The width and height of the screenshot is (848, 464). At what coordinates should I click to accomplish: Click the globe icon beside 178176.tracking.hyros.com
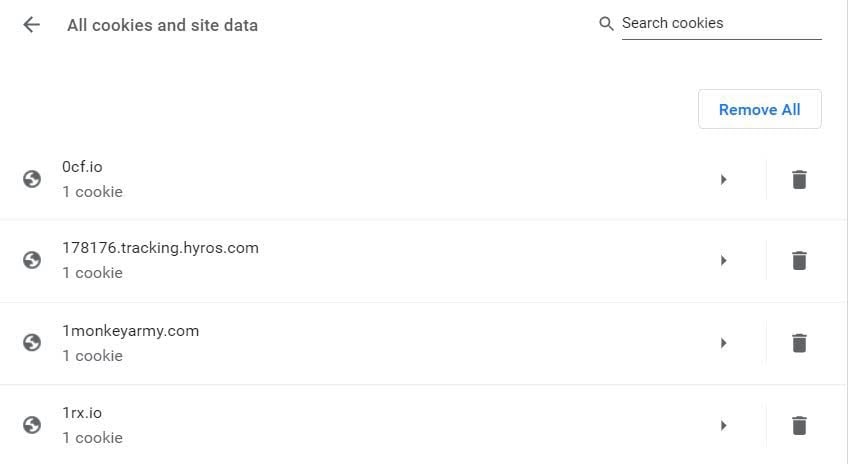(32, 260)
